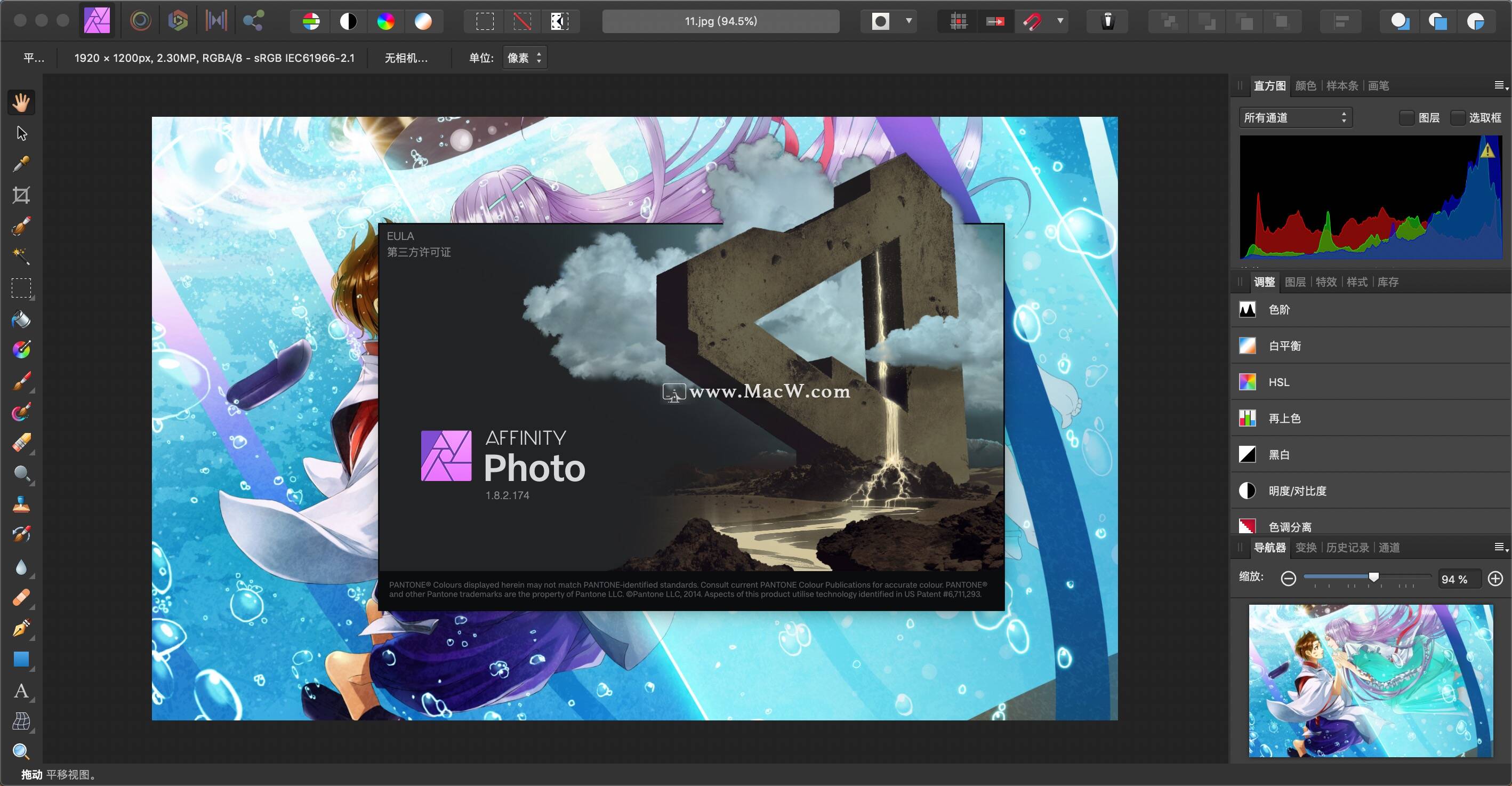Image resolution: width=1512 pixels, height=786 pixels.
Task: Toggle Assistant manager icon
Action: point(1107,22)
